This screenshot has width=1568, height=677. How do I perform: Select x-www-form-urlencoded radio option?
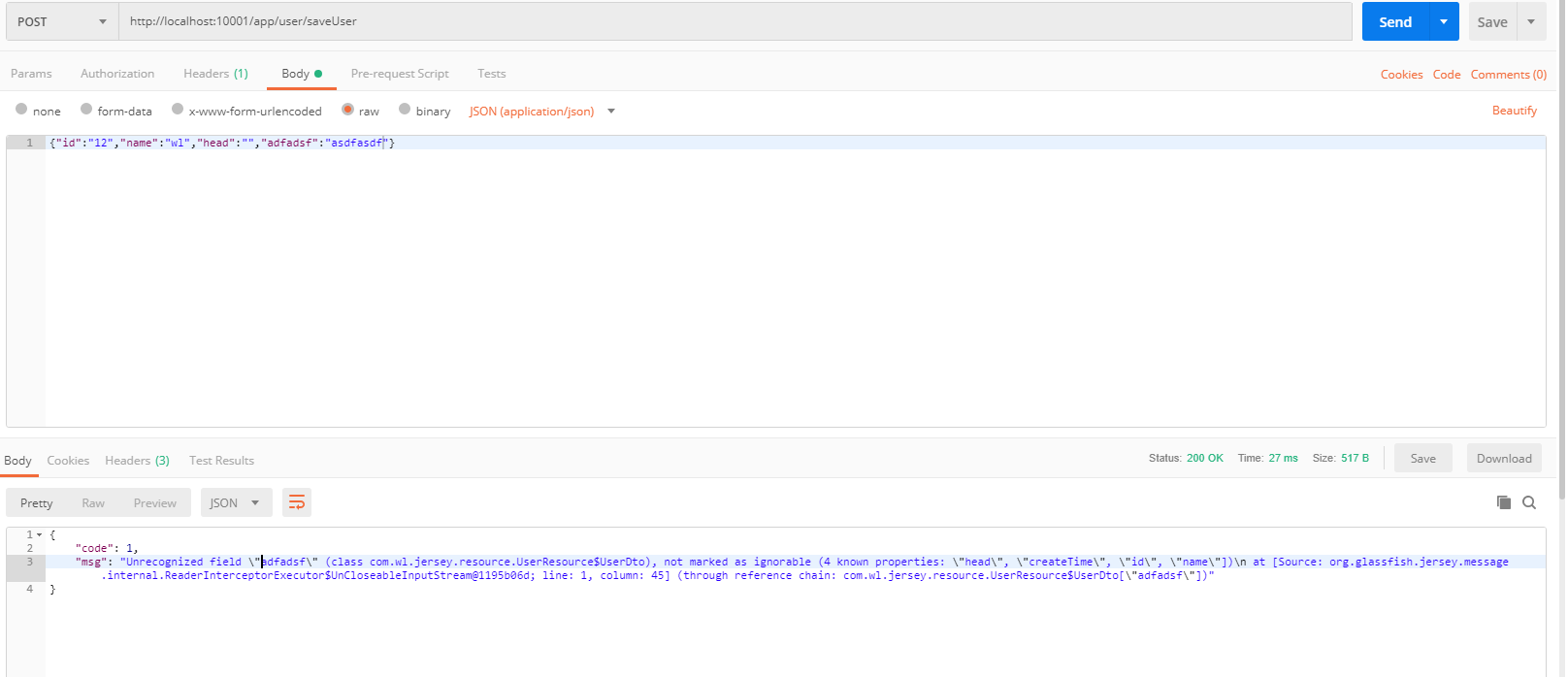click(x=178, y=110)
